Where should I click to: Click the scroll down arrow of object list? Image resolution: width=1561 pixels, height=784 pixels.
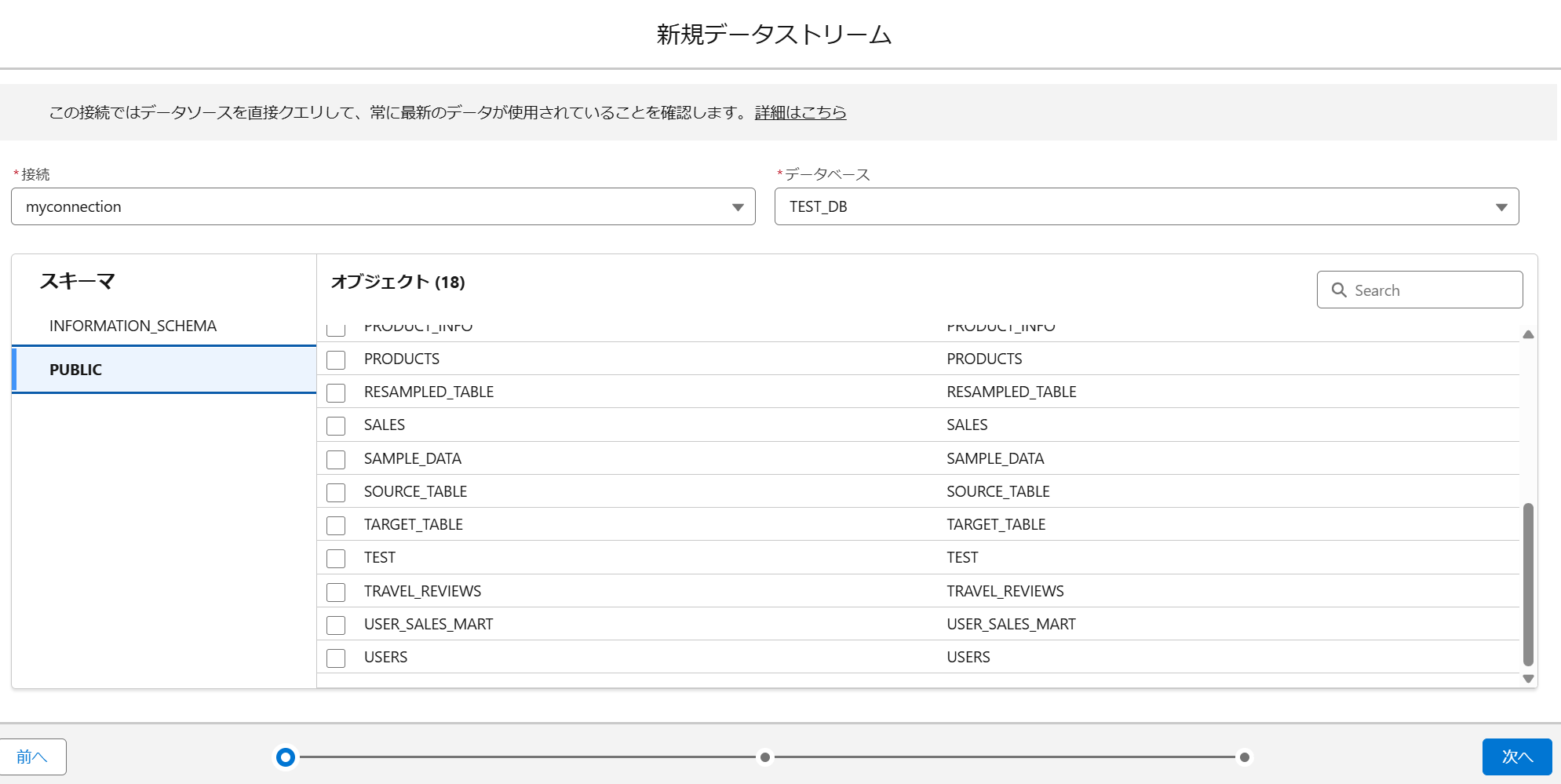[1528, 679]
